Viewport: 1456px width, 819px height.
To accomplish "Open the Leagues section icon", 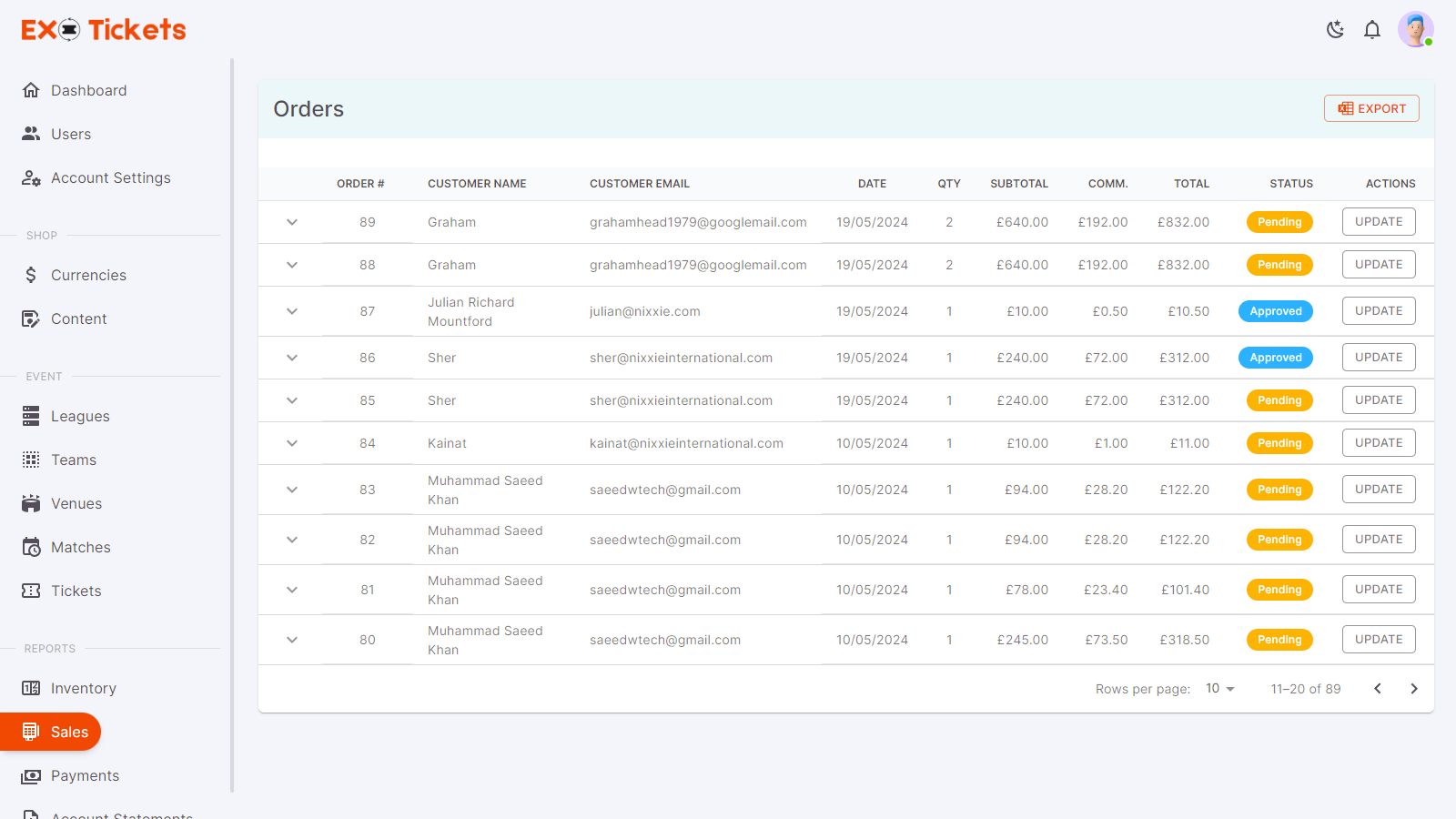I will click(x=32, y=416).
